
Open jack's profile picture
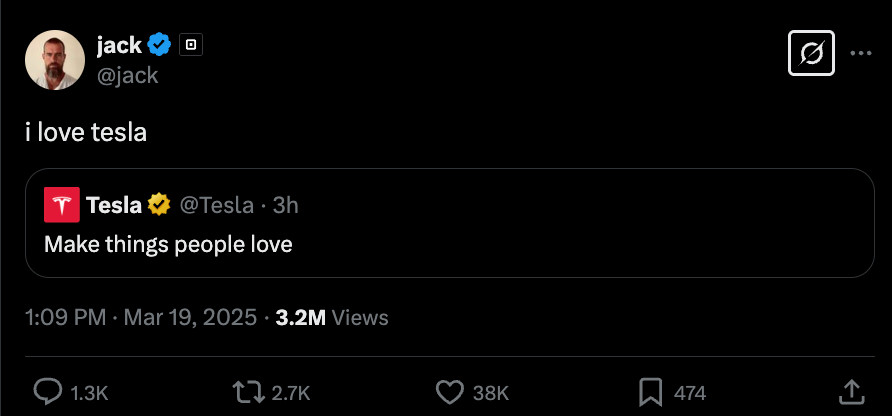pos(55,60)
